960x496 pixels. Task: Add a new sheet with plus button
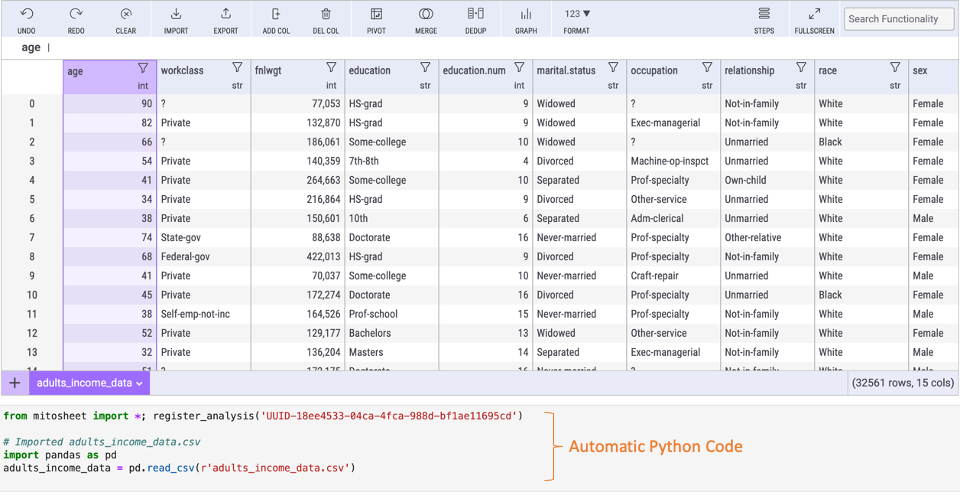15,383
